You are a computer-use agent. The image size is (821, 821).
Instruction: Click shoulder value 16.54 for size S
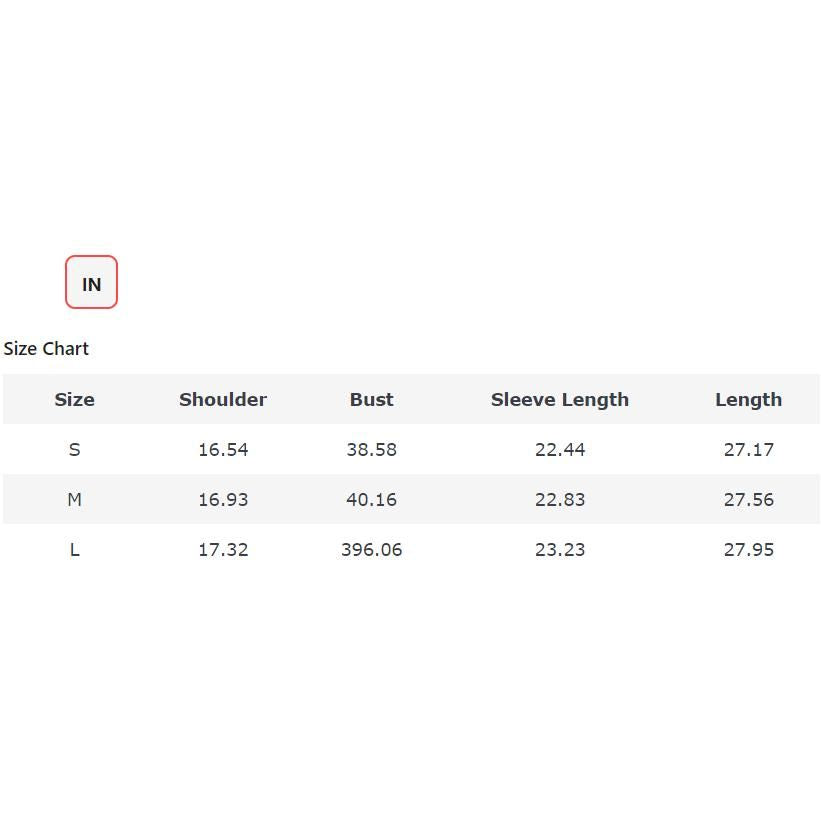(223, 450)
